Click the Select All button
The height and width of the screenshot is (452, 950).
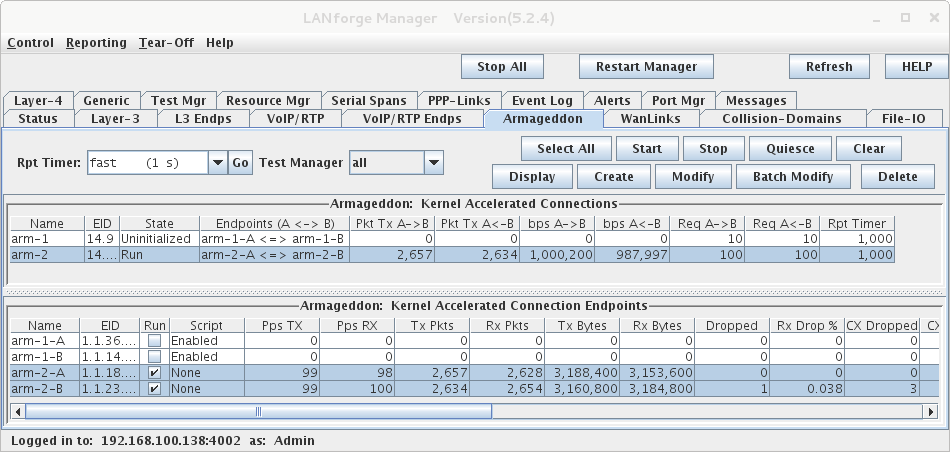(x=566, y=149)
